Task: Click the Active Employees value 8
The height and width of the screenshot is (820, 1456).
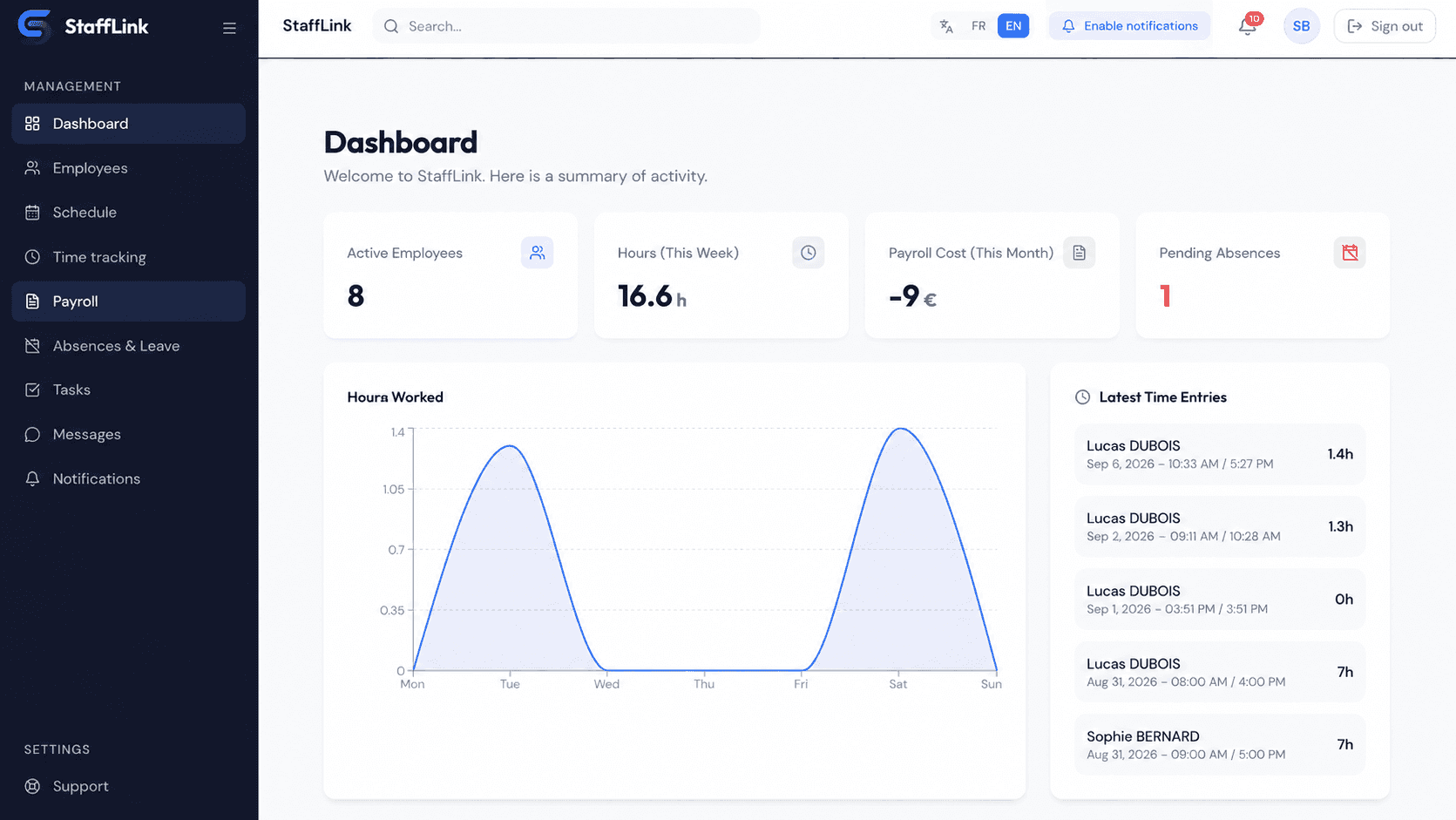Action: pyautogui.click(x=356, y=296)
